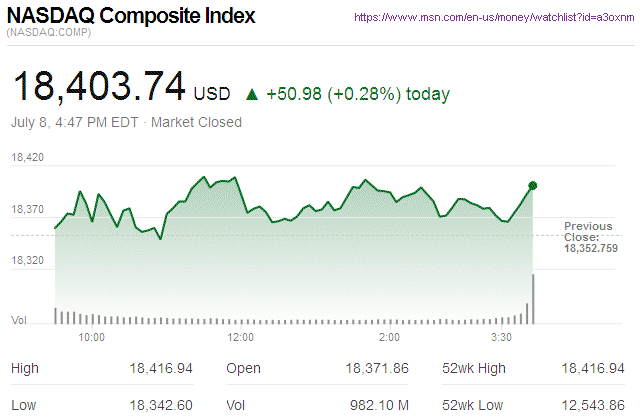
Task: Click the 18,420 price axis label
Action: coord(27,158)
